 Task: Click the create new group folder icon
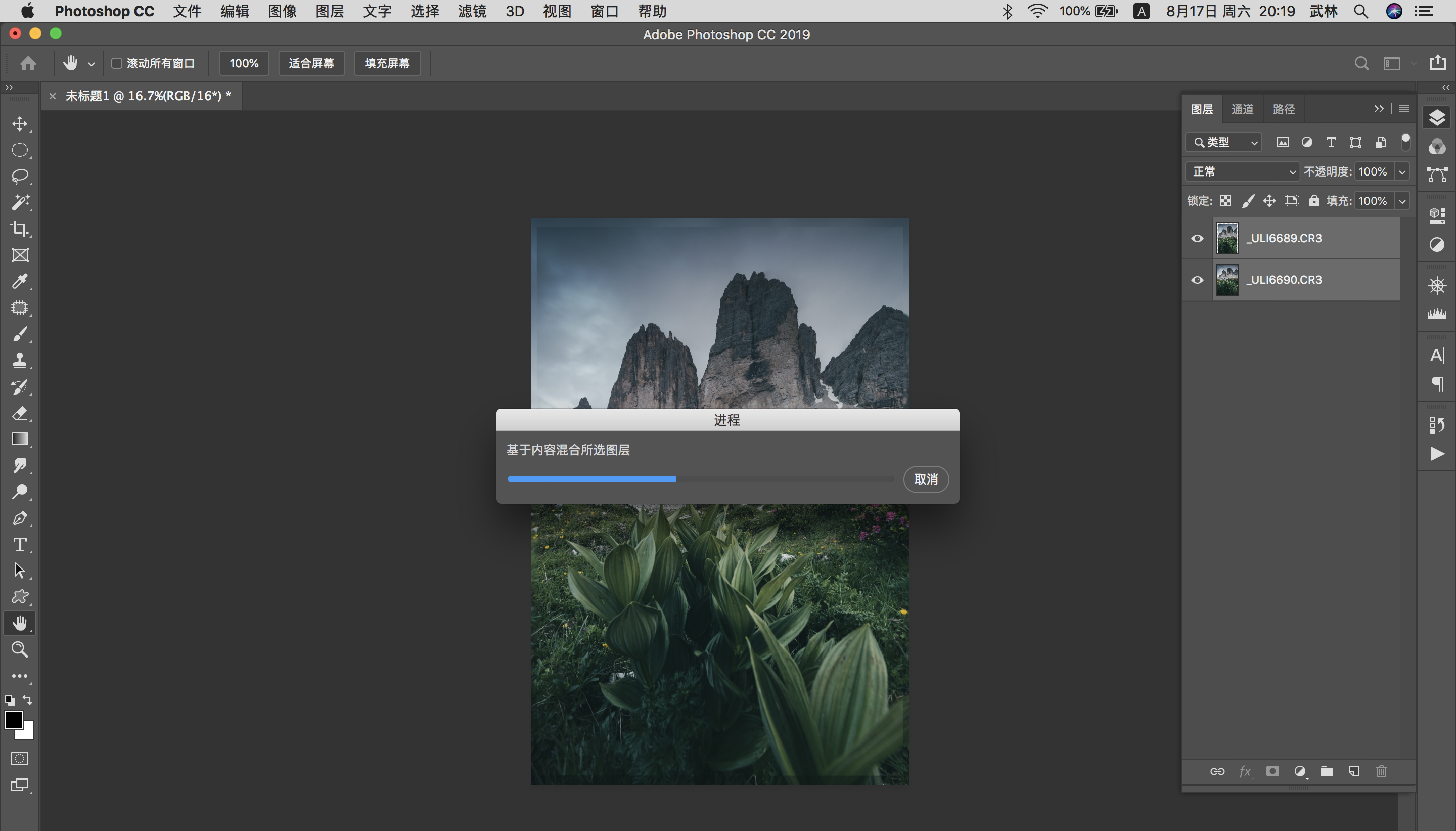pyautogui.click(x=1327, y=772)
